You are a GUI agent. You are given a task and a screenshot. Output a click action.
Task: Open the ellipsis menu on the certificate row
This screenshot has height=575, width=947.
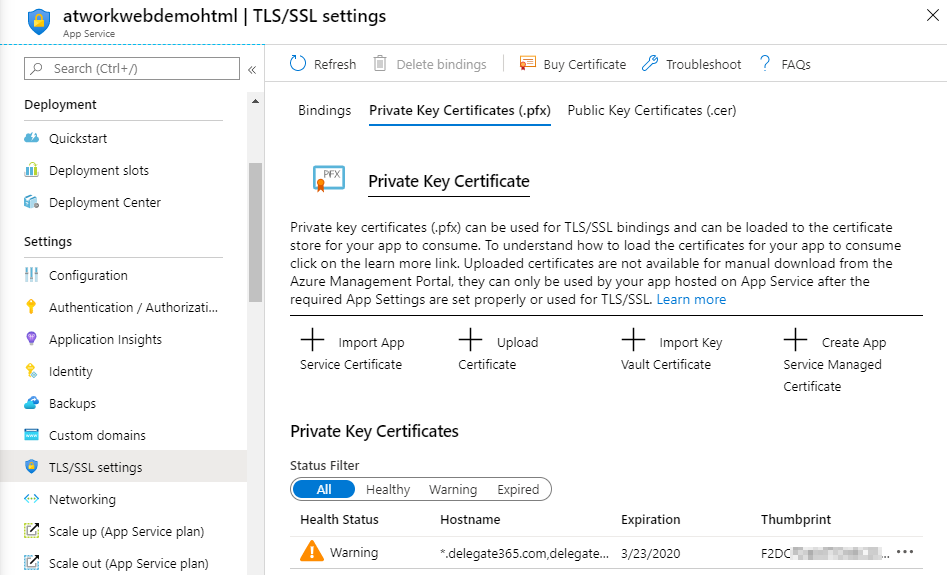click(906, 552)
